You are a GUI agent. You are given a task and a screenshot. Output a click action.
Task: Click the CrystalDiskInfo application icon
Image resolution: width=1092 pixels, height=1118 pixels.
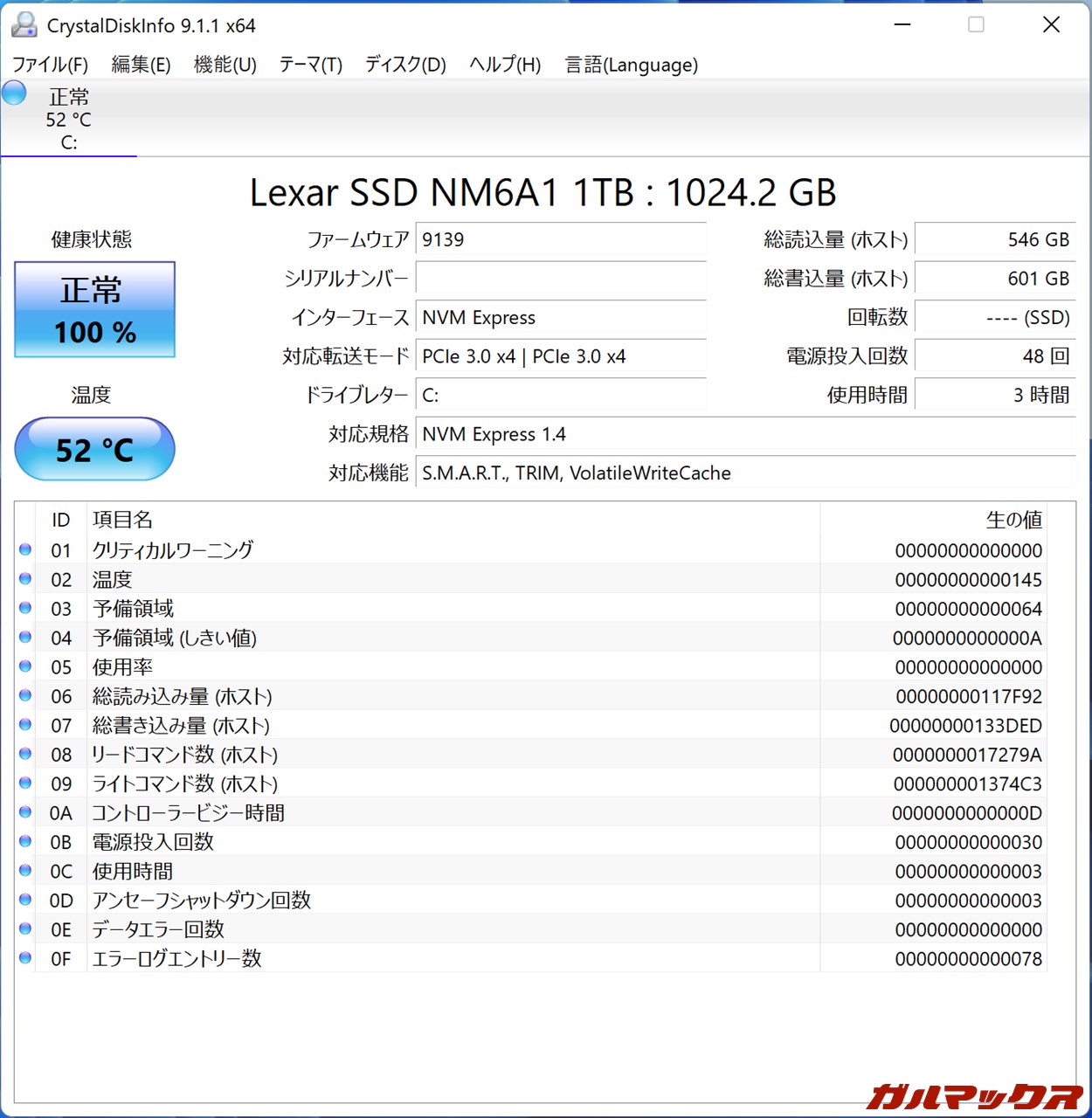[x=22, y=24]
